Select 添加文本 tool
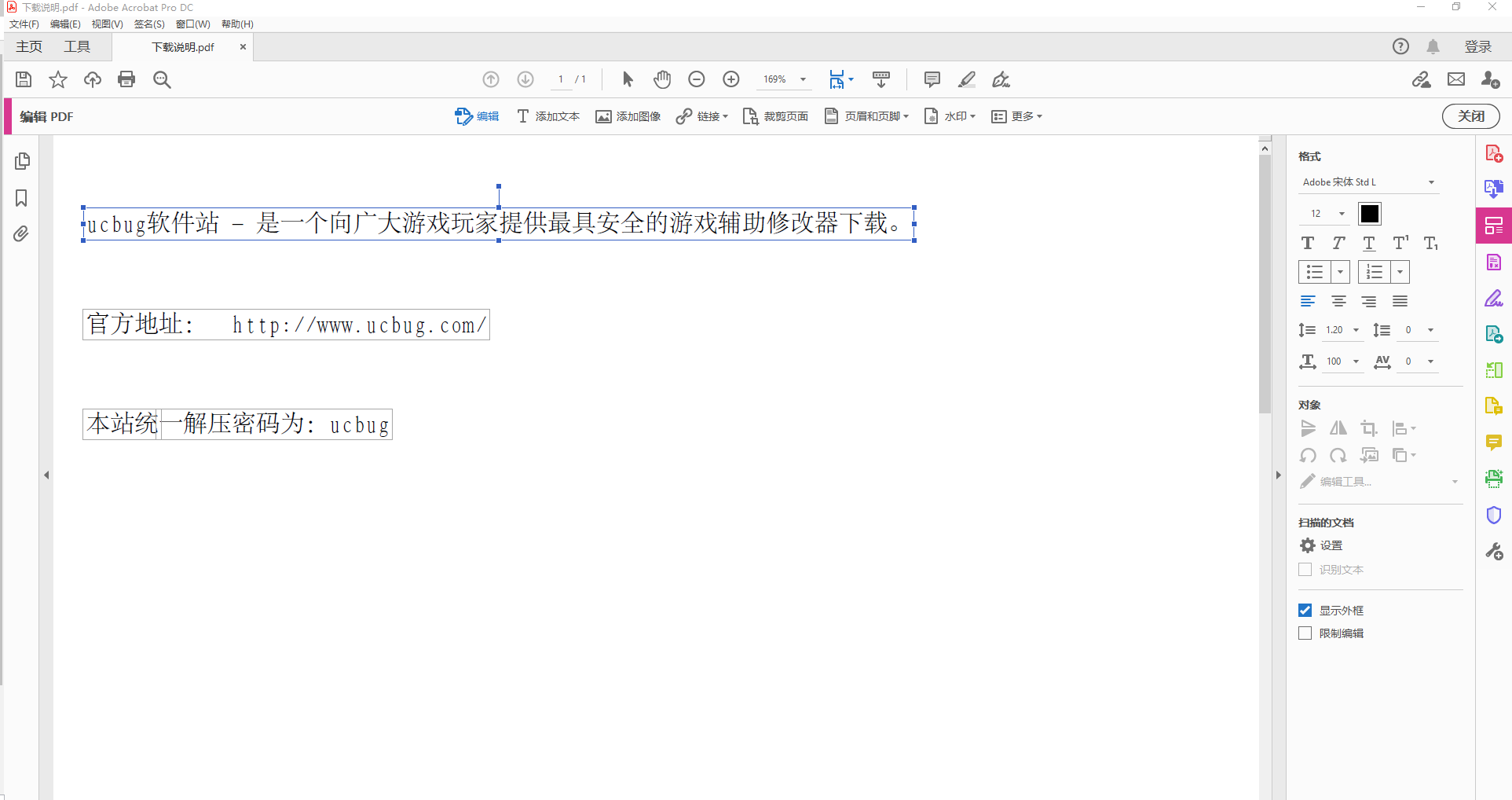Image resolution: width=1512 pixels, height=800 pixels. click(547, 116)
